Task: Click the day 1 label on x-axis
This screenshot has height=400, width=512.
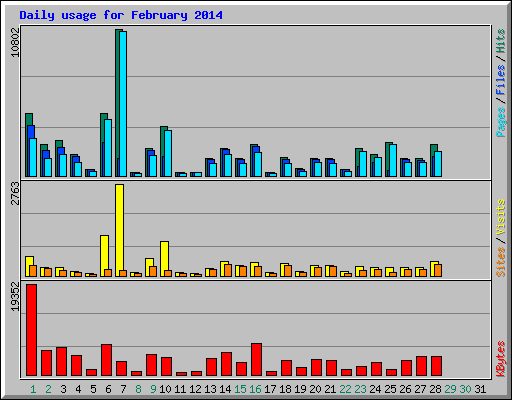Action: click(x=33, y=389)
